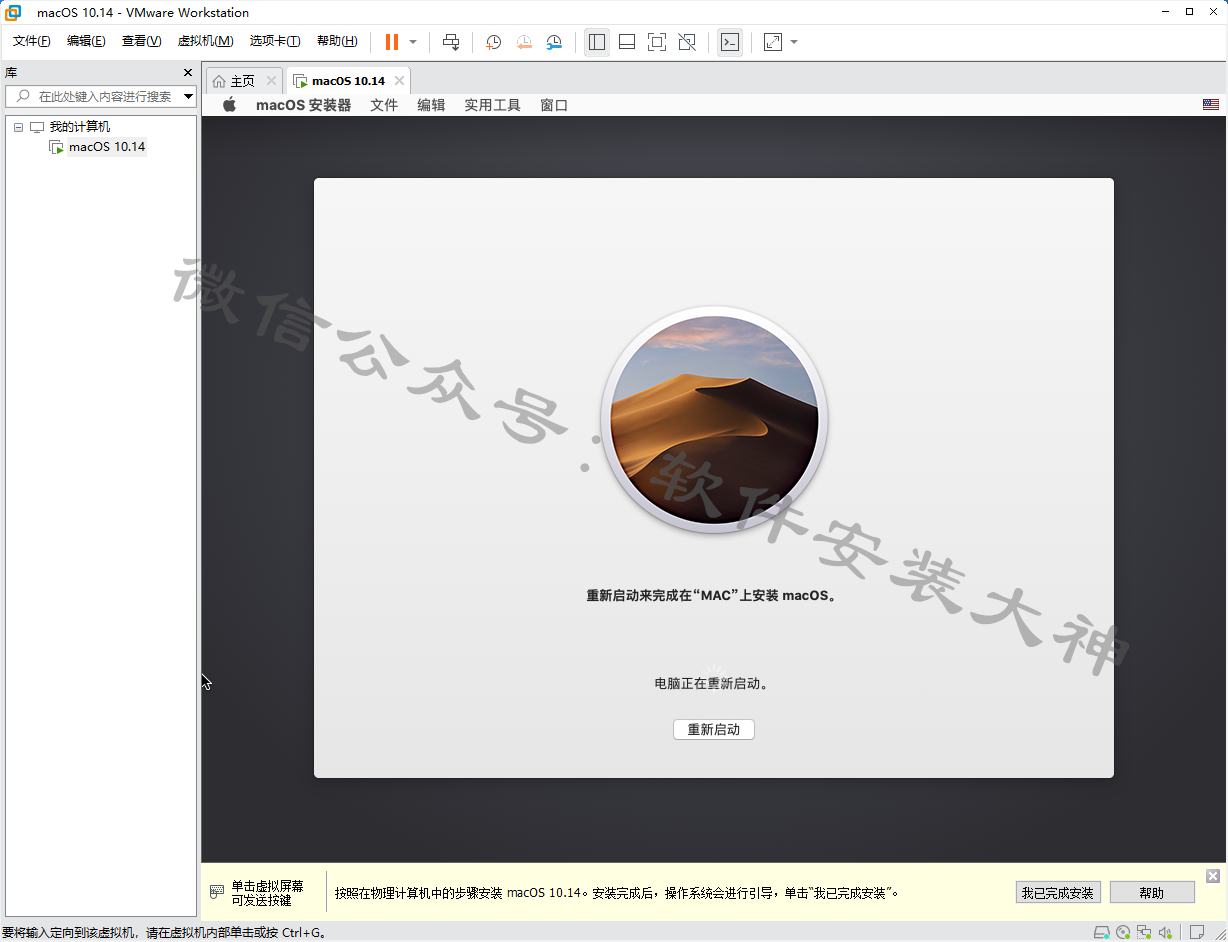Click the hard disk status icon
The image size is (1228, 942).
1101,933
